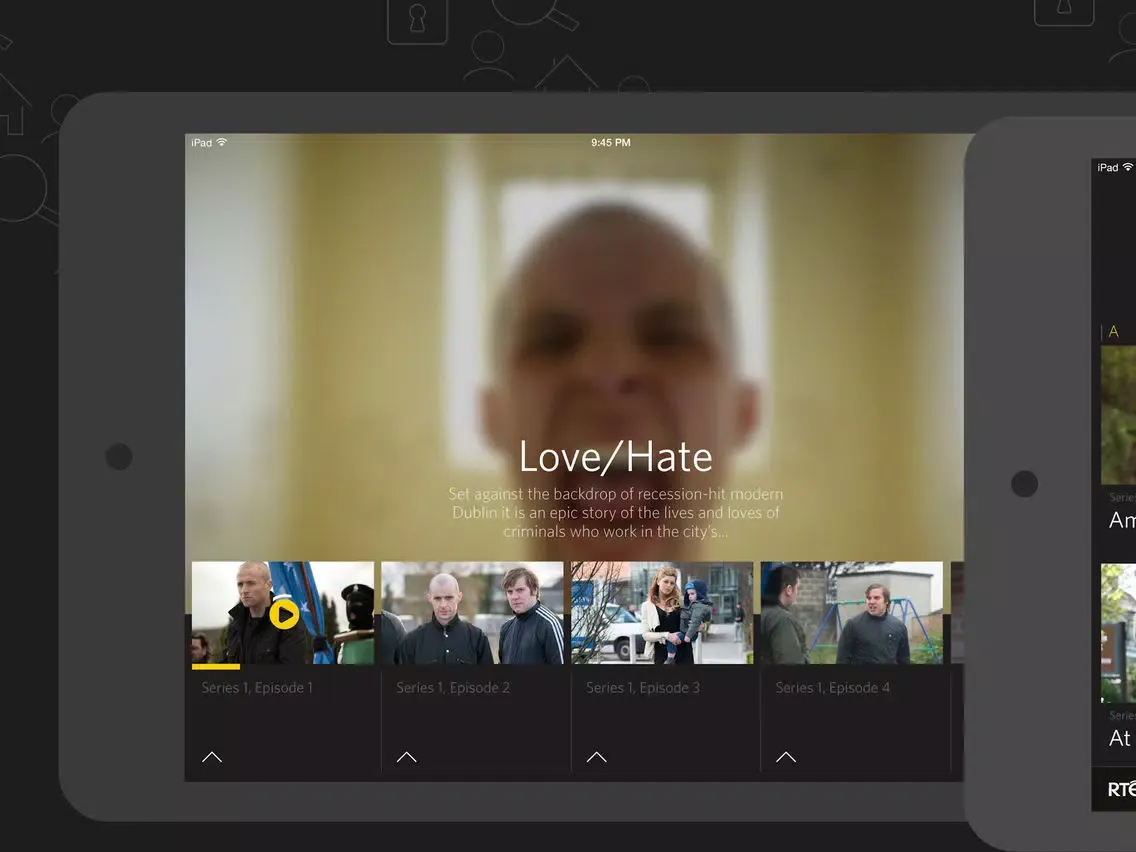Select the "Series 1, Episode 1" label
This screenshot has height=852, width=1136.
pos(257,688)
